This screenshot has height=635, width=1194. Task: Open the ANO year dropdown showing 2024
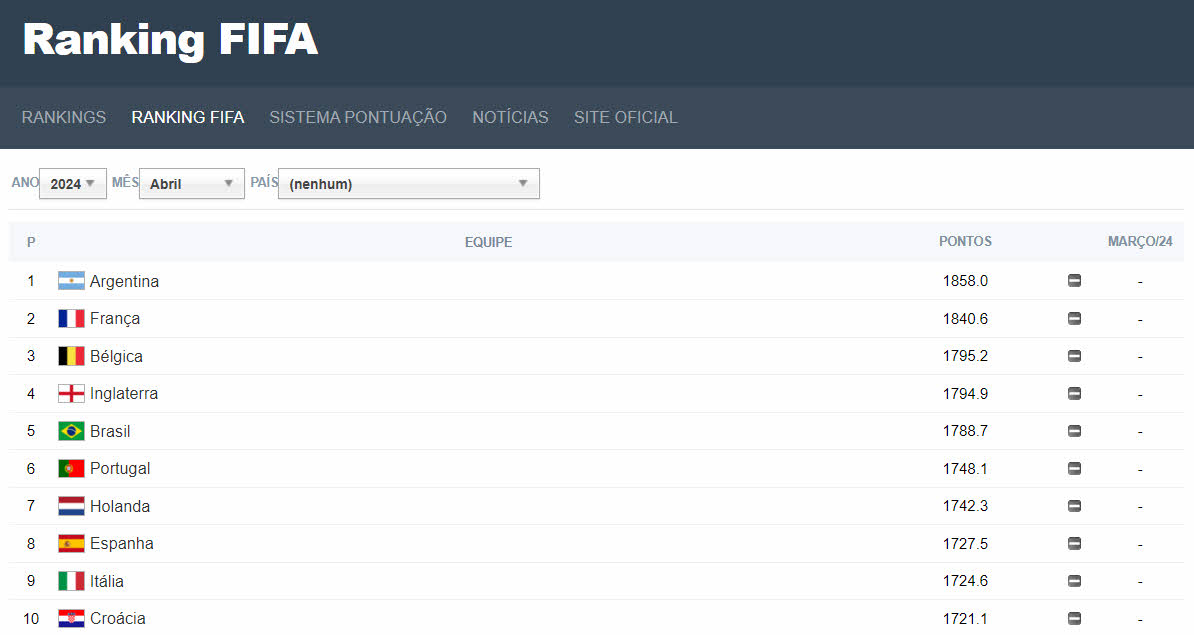click(x=73, y=183)
